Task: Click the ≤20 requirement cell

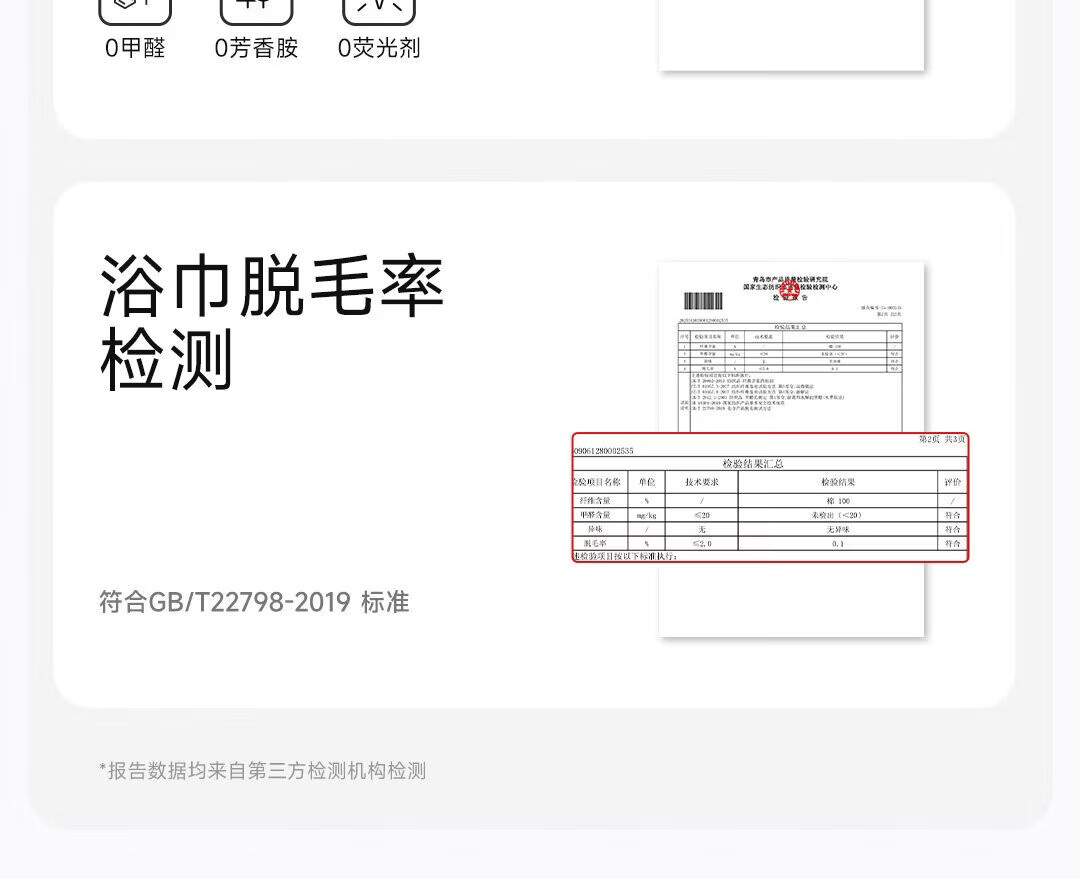Action: [x=702, y=515]
